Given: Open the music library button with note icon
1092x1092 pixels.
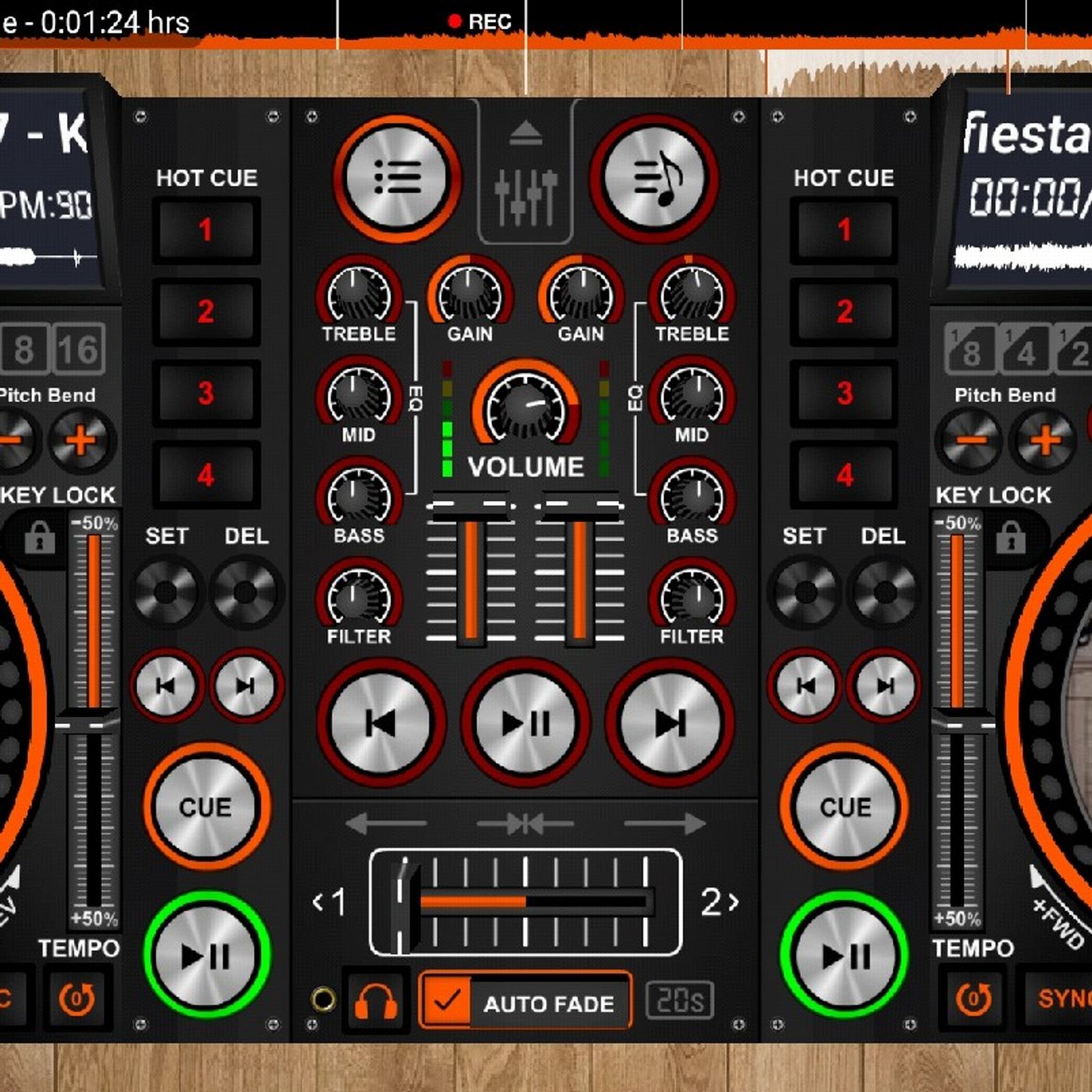Looking at the screenshot, I should [x=654, y=179].
